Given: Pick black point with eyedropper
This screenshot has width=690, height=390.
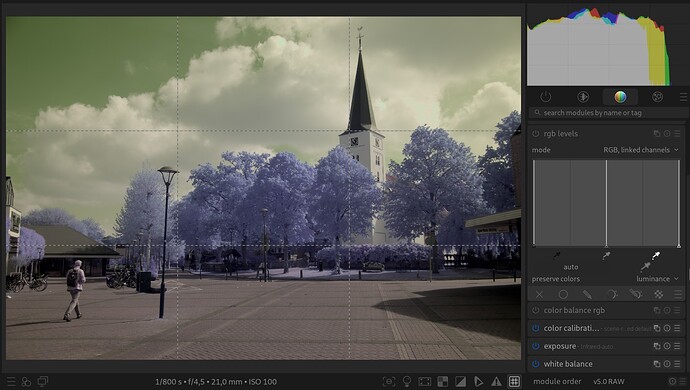Looking at the screenshot, I should tap(557, 255).
